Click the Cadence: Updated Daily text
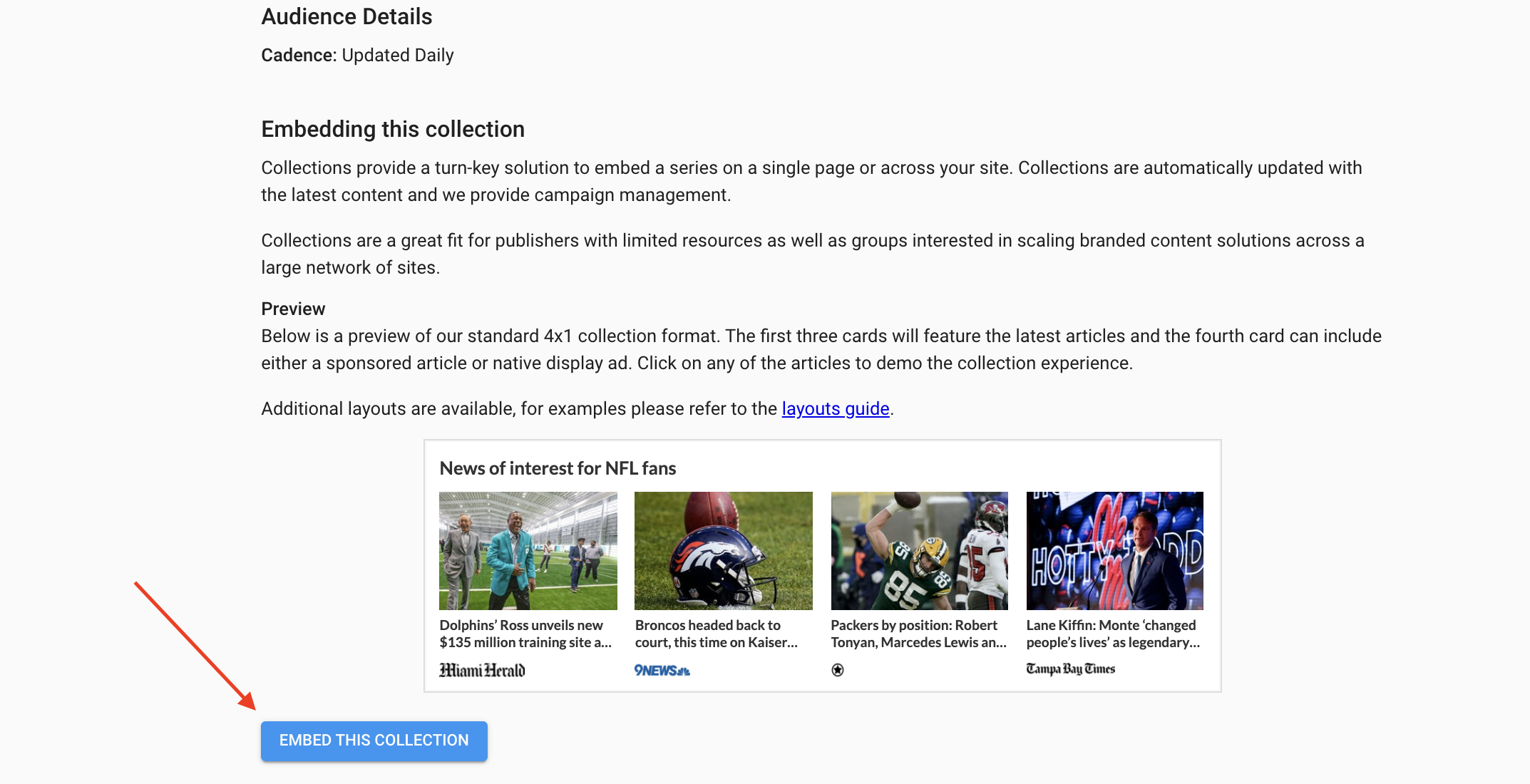The width and height of the screenshot is (1530, 784). tap(357, 55)
